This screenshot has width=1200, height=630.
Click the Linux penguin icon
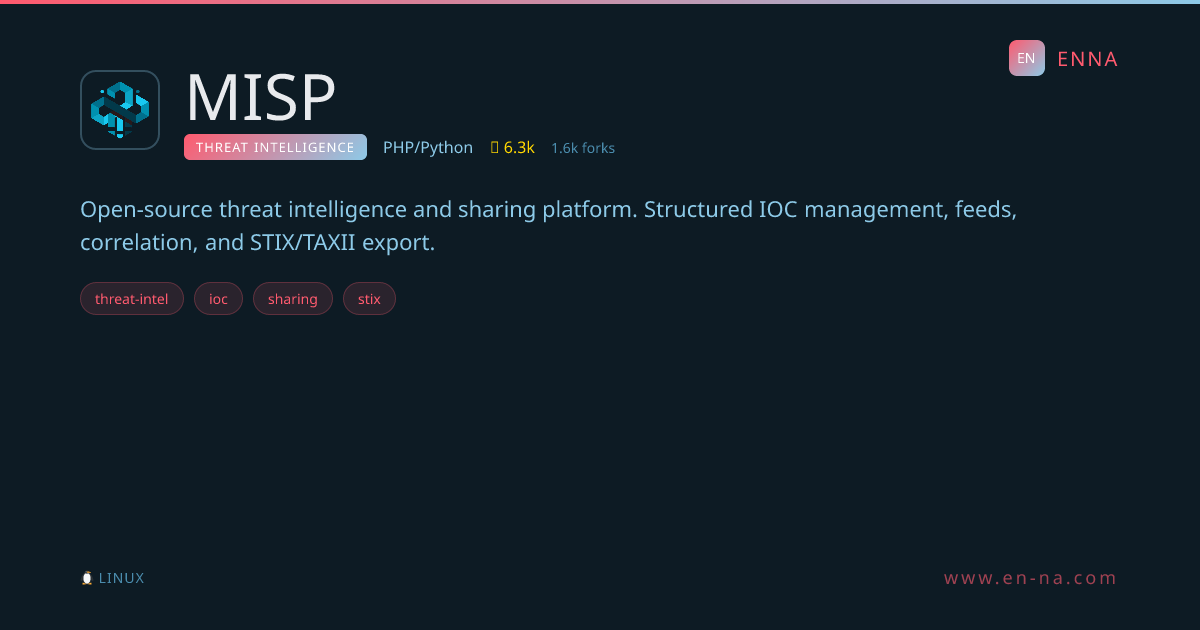click(x=87, y=578)
